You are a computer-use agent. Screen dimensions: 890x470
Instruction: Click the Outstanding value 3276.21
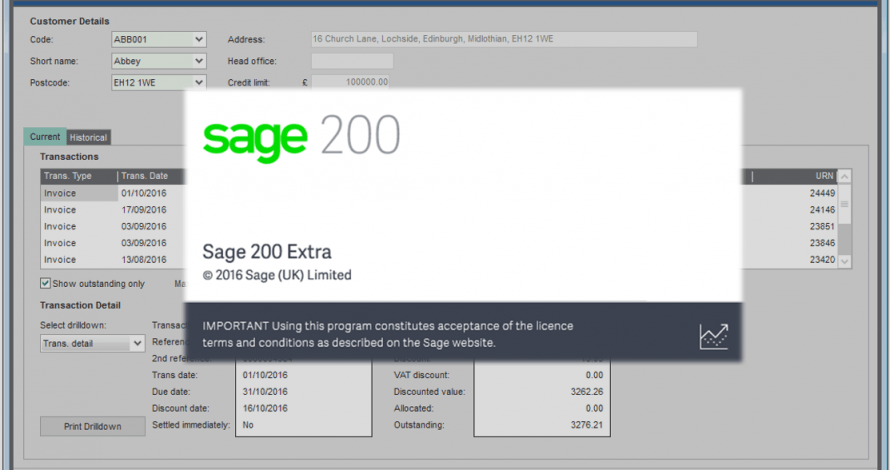coord(587,425)
